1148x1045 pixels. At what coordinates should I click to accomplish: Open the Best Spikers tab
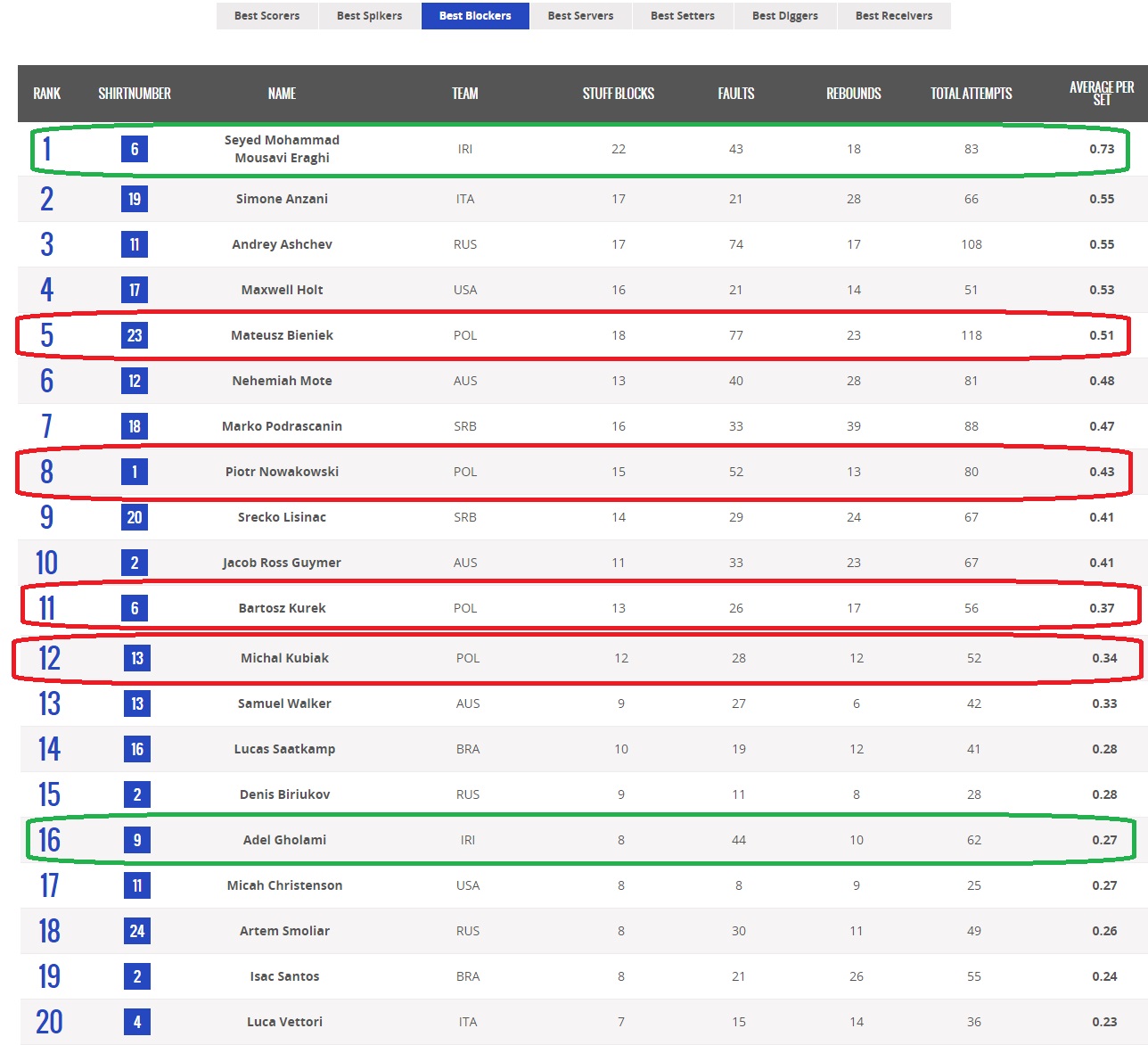point(369,16)
